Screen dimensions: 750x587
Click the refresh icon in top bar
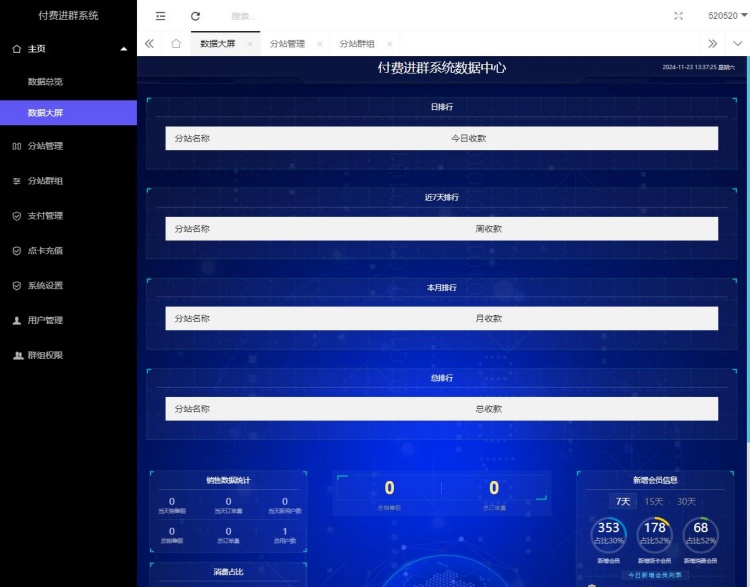(x=195, y=16)
